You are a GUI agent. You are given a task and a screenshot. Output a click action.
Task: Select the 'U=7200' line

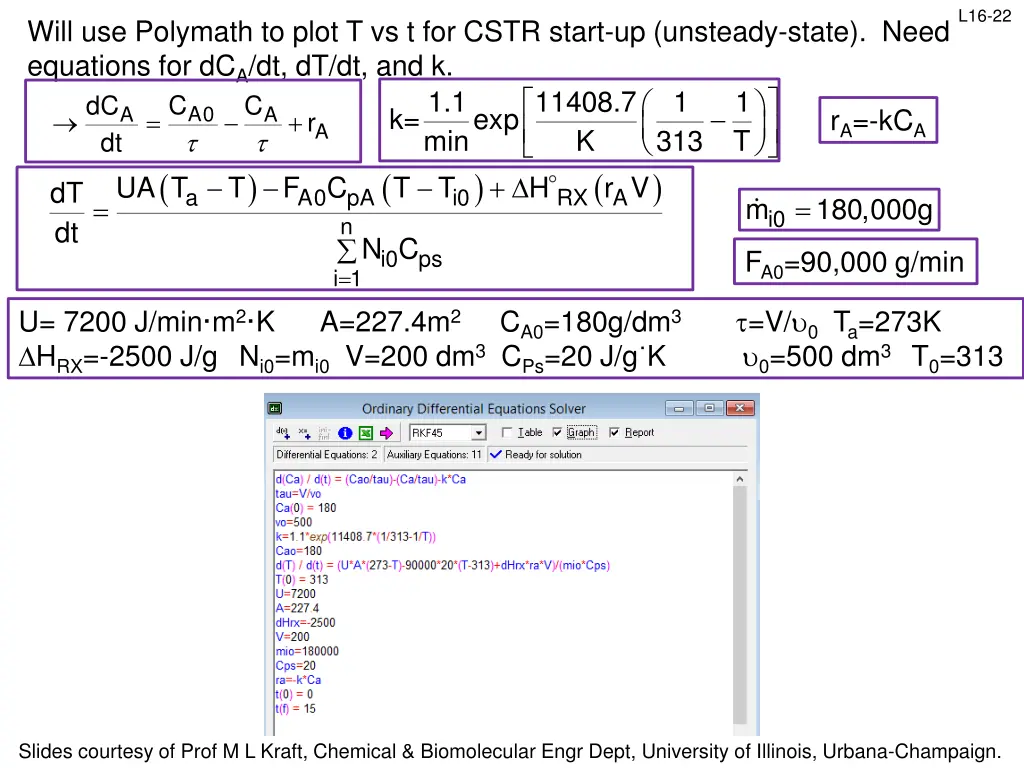[x=295, y=594]
